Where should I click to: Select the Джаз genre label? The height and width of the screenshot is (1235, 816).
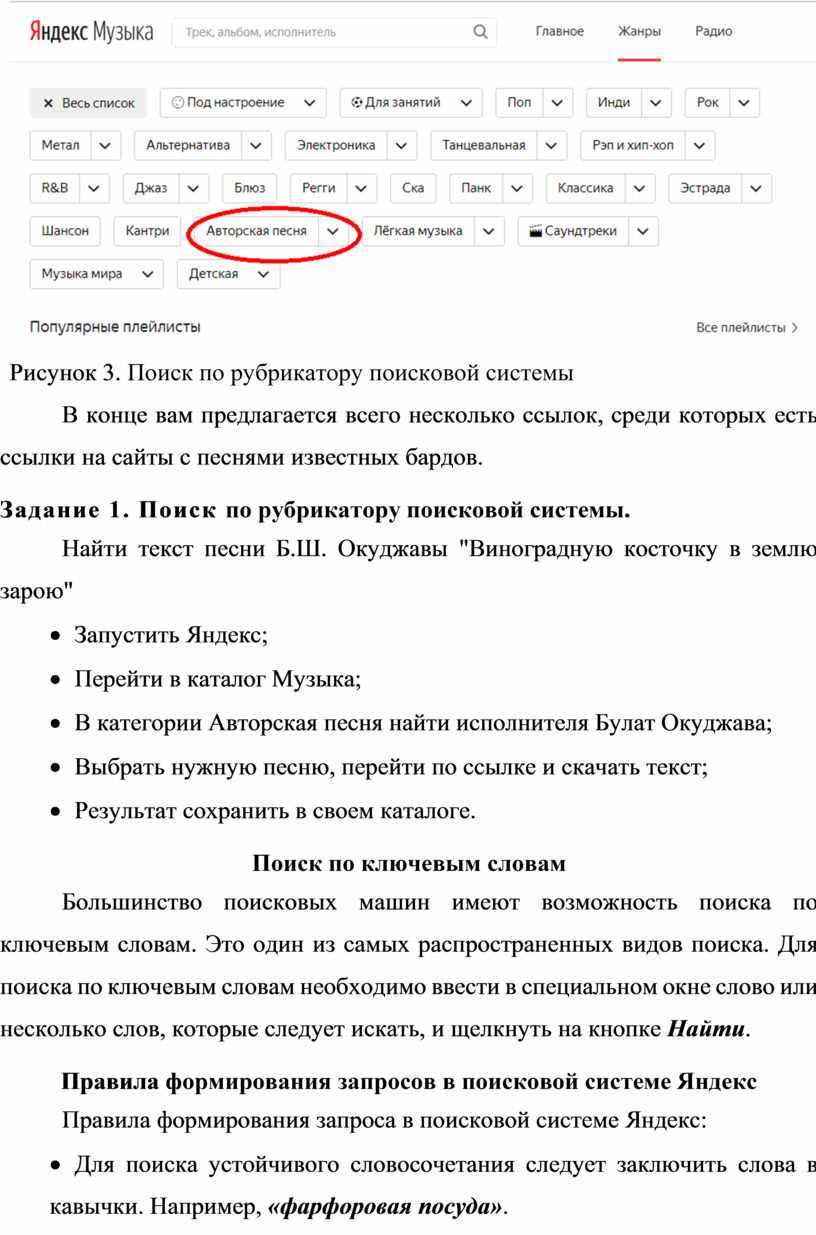coord(151,188)
